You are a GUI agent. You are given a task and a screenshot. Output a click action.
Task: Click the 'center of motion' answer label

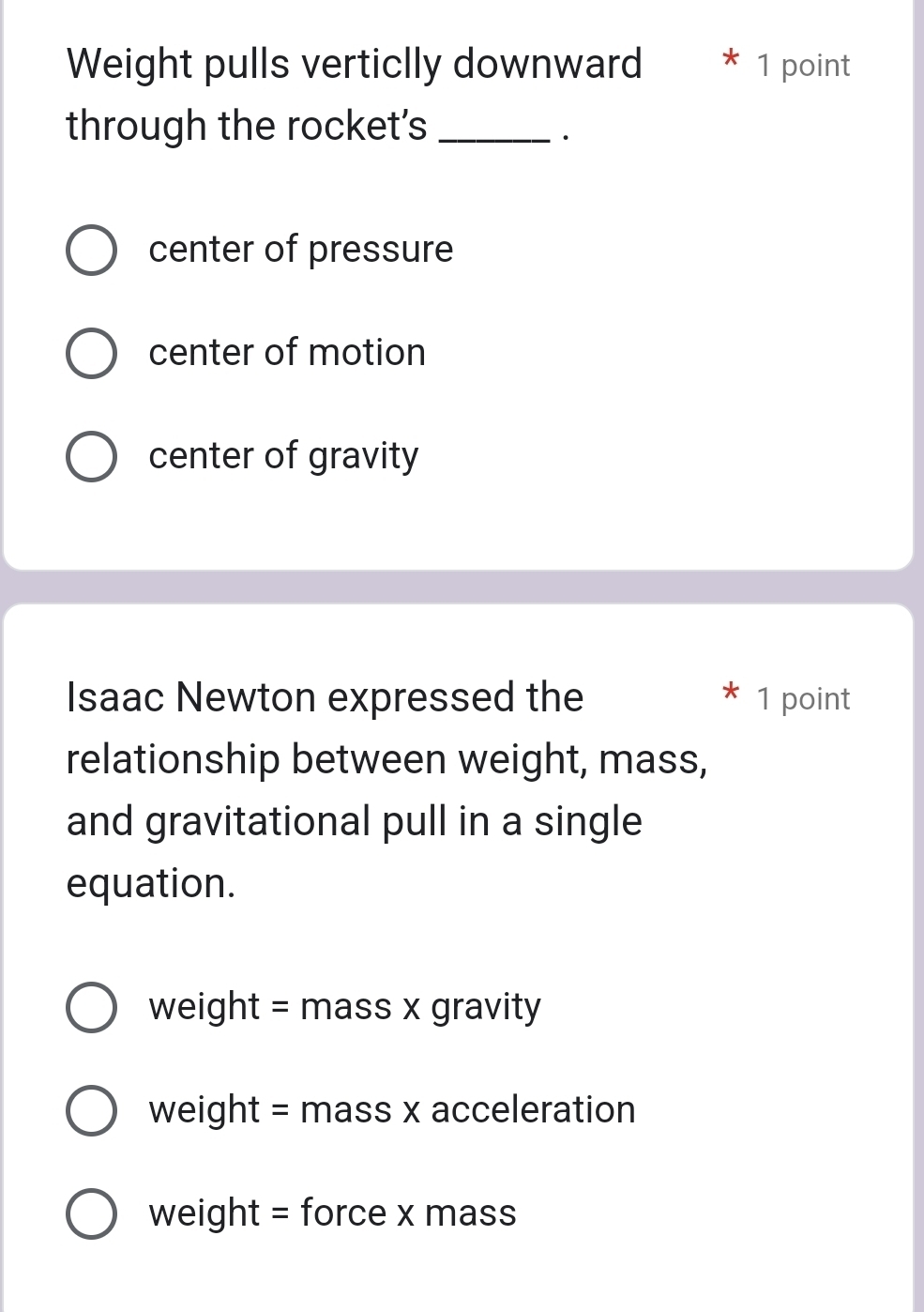pos(287,353)
